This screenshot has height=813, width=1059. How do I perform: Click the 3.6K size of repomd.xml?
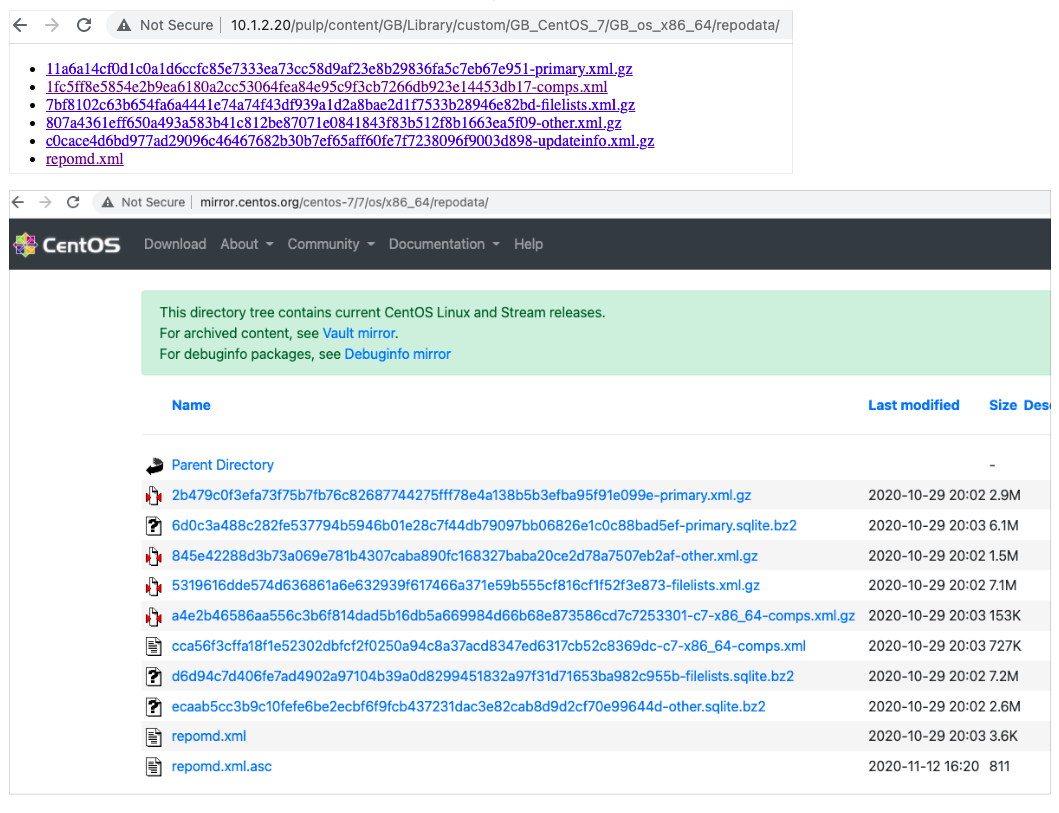(1004, 737)
